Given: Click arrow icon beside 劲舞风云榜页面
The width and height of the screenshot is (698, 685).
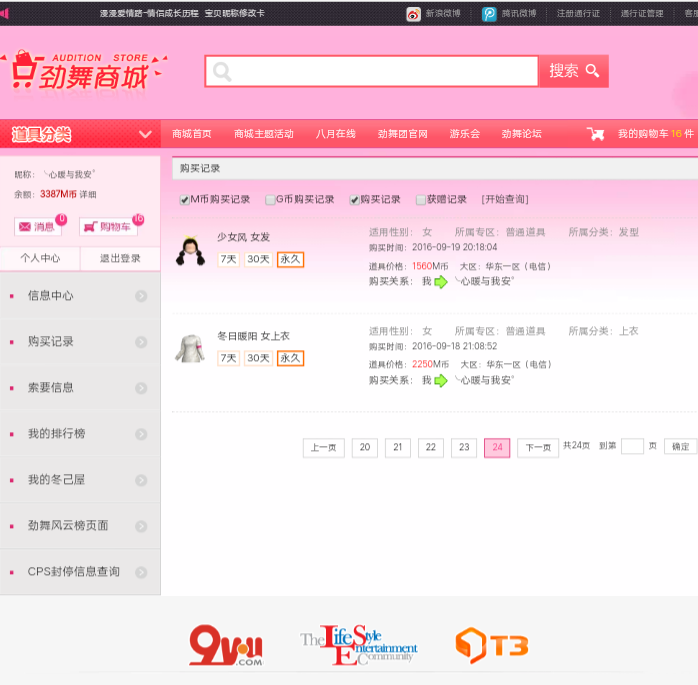Looking at the screenshot, I should 141,526.
